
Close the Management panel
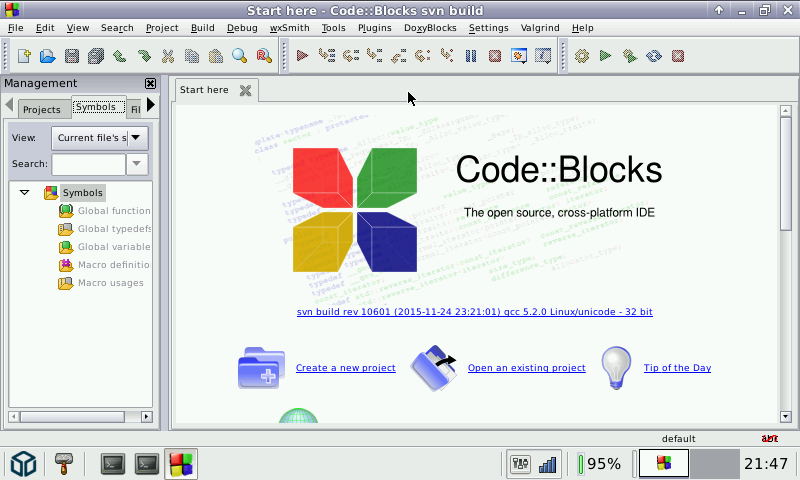151,83
